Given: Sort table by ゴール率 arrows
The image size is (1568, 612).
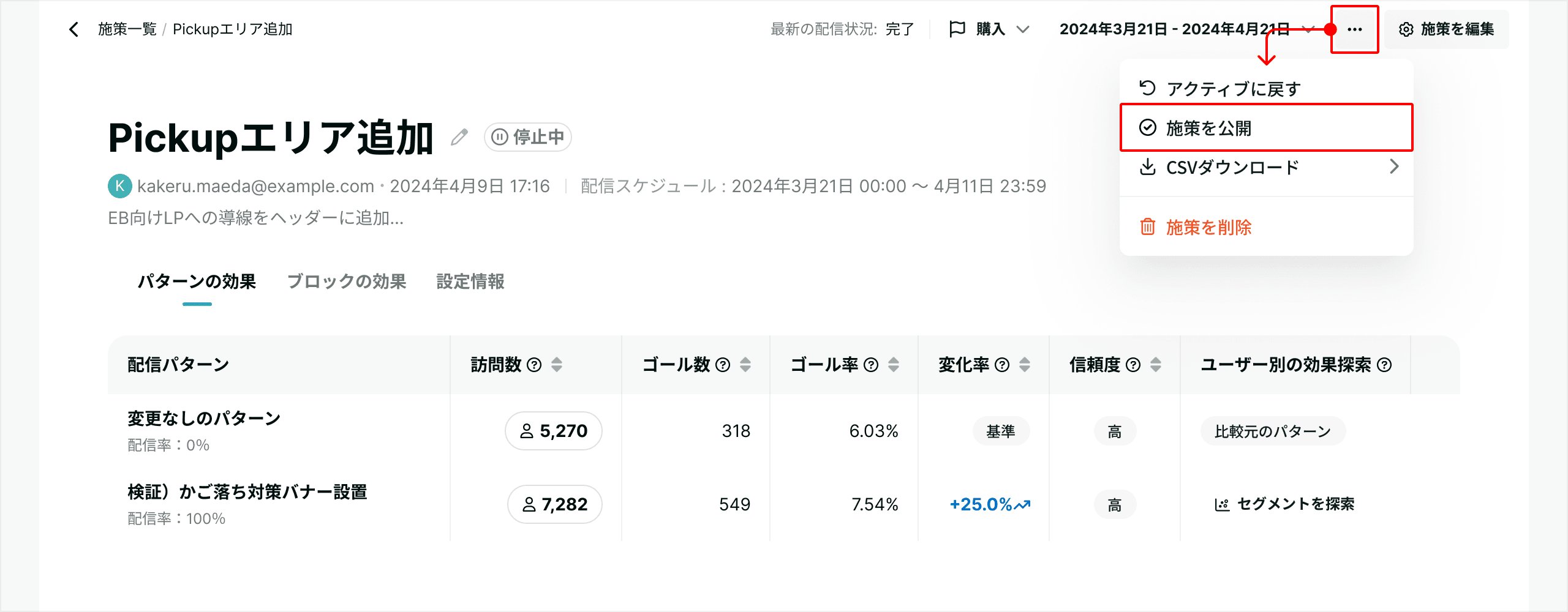Looking at the screenshot, I should [x=894, y=365].
